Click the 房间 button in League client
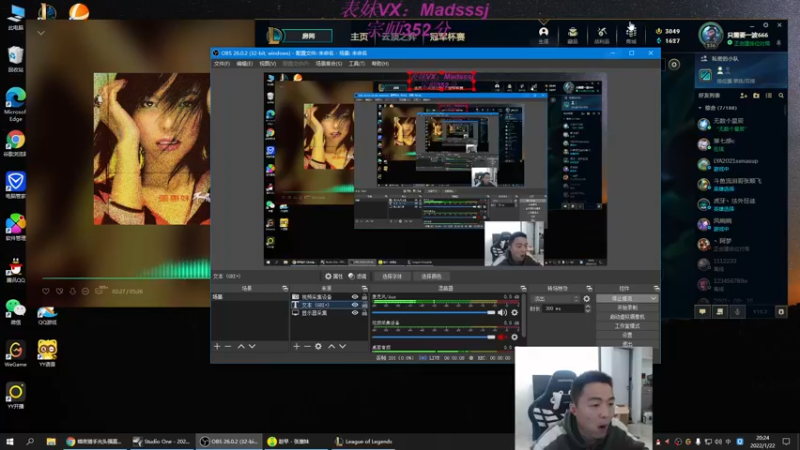 coord(308,36)
